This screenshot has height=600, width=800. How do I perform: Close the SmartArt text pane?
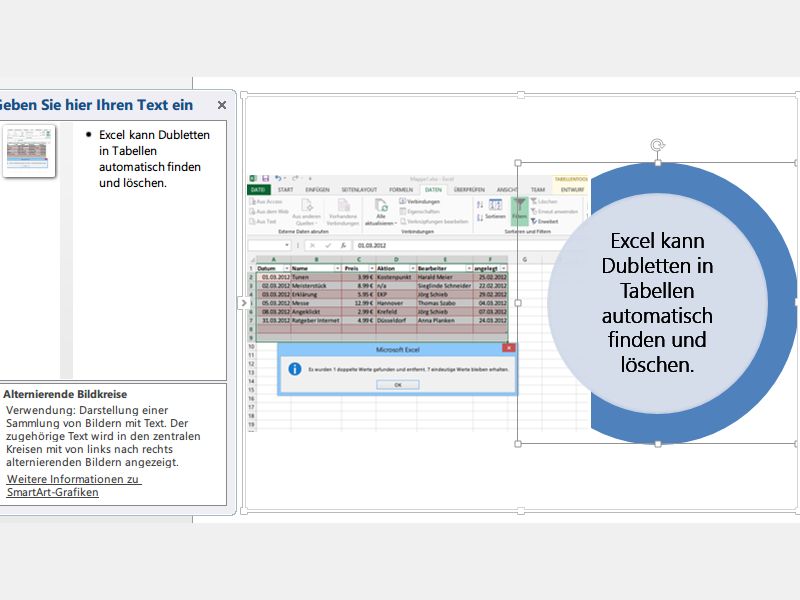tap(221, 105)
